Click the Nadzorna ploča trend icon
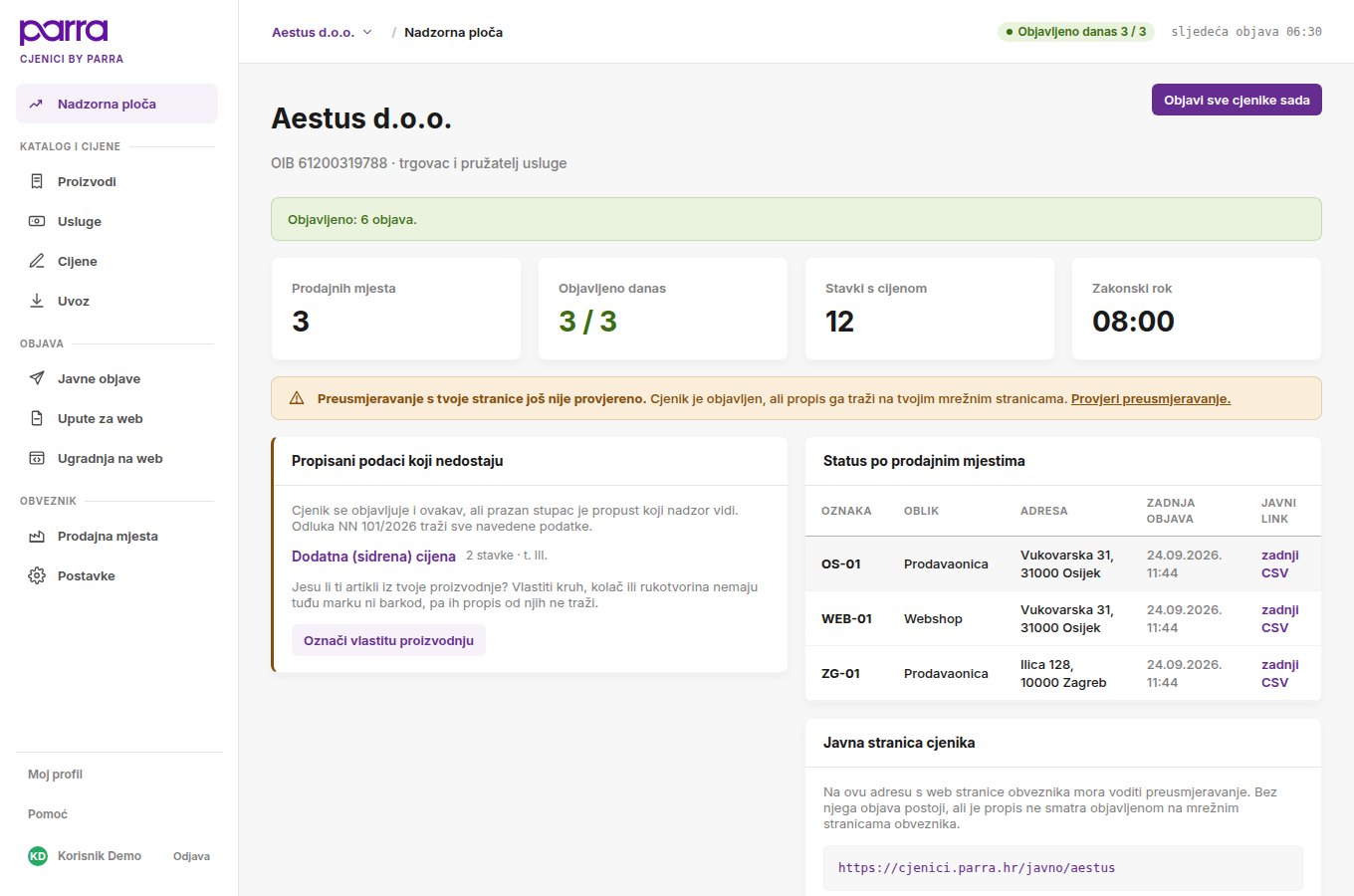This screenshot has width=1354, height=896. tap(37, 104)
